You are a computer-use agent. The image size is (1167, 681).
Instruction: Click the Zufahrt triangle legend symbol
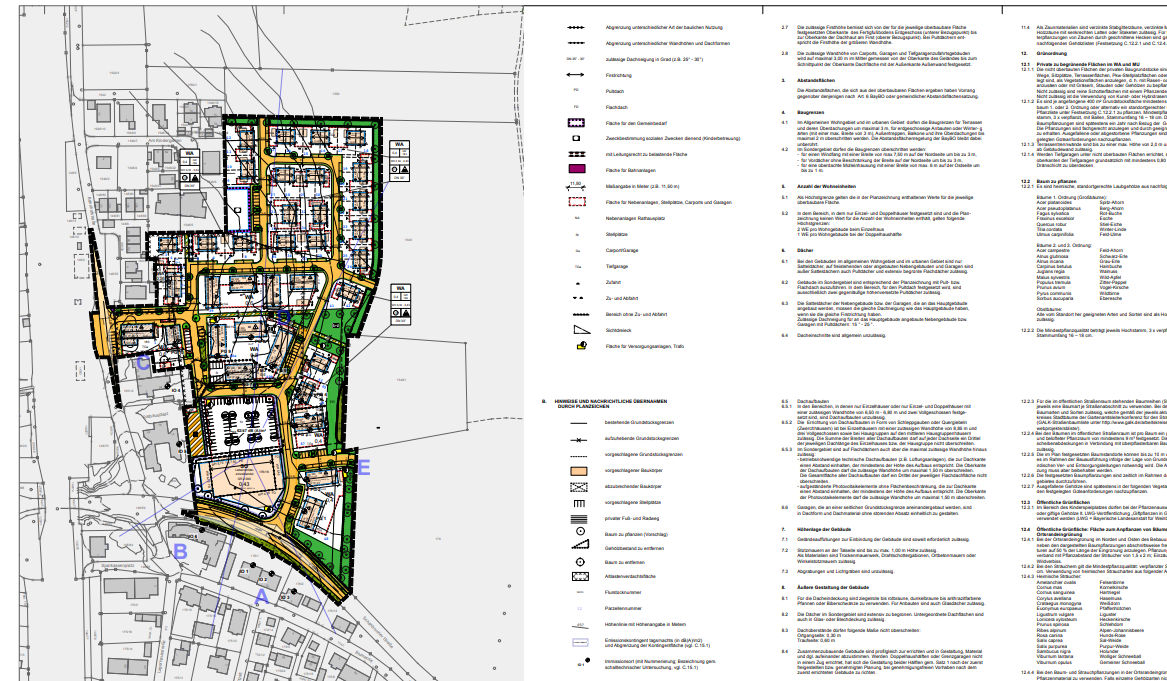pos(577,284)
